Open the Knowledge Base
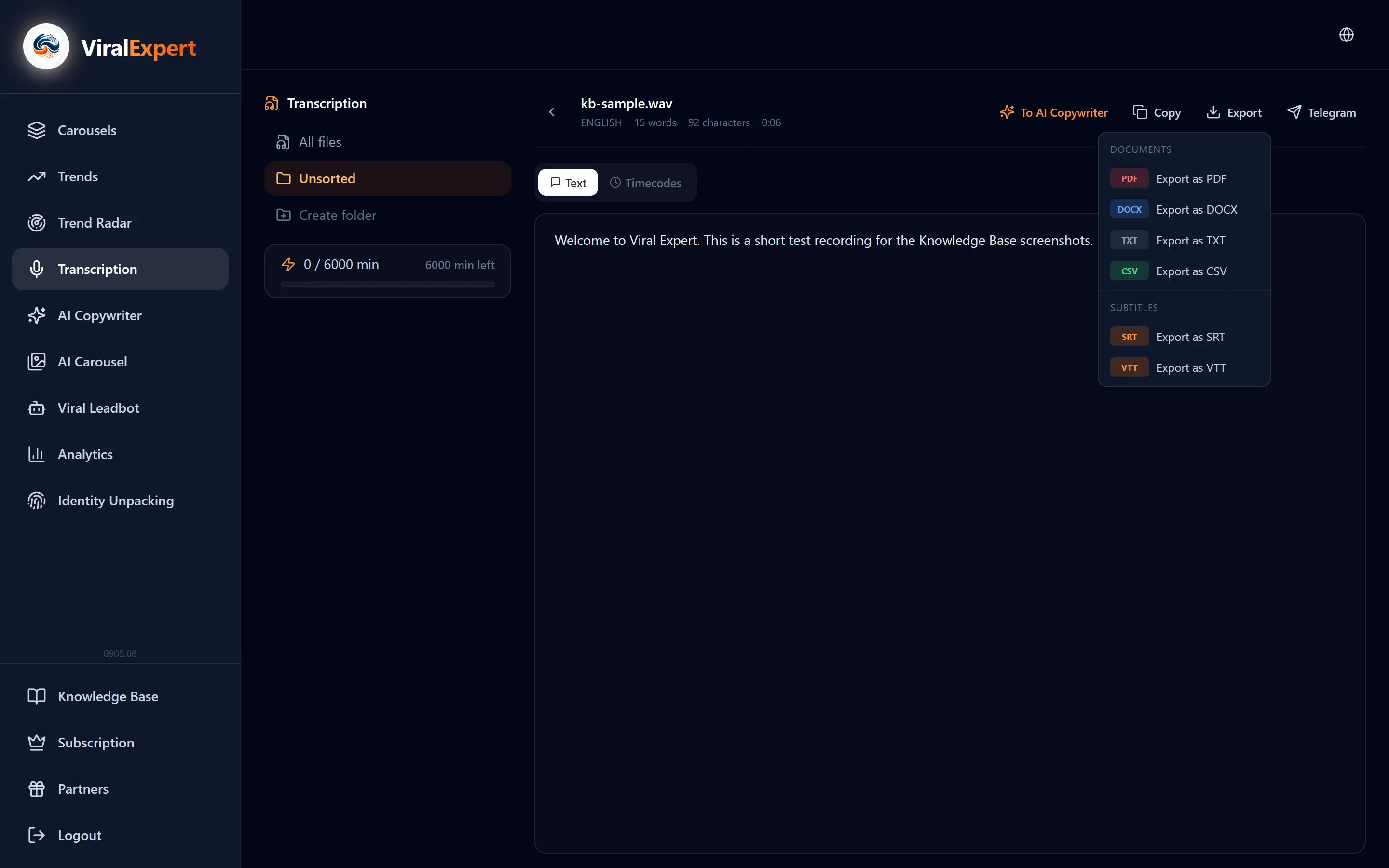This screenshot has height=868, width=1389. click(x=120, y=696)
